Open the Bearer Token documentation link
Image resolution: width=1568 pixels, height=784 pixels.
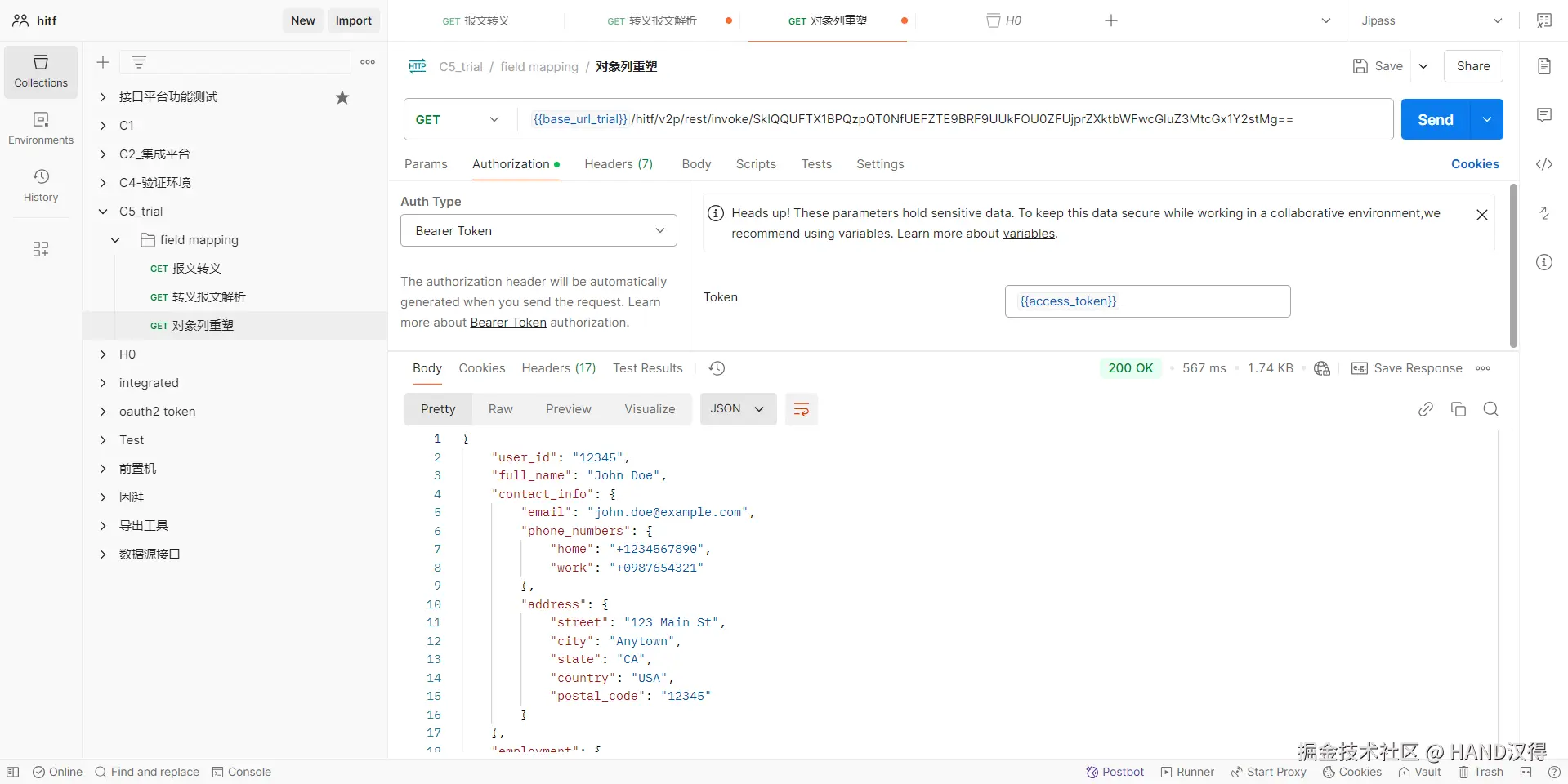coord(508,323)
